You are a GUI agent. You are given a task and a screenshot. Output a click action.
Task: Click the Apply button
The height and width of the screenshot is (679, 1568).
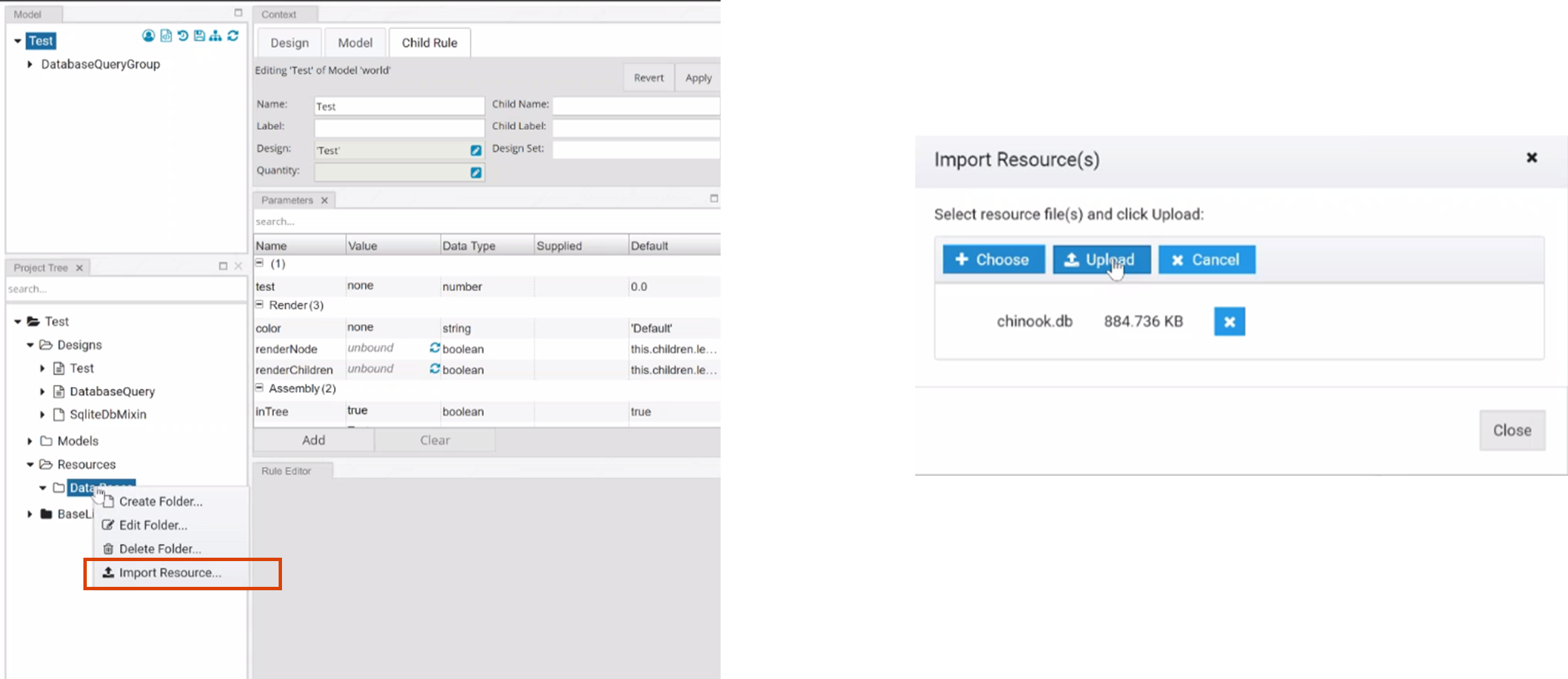click(698, 78)
